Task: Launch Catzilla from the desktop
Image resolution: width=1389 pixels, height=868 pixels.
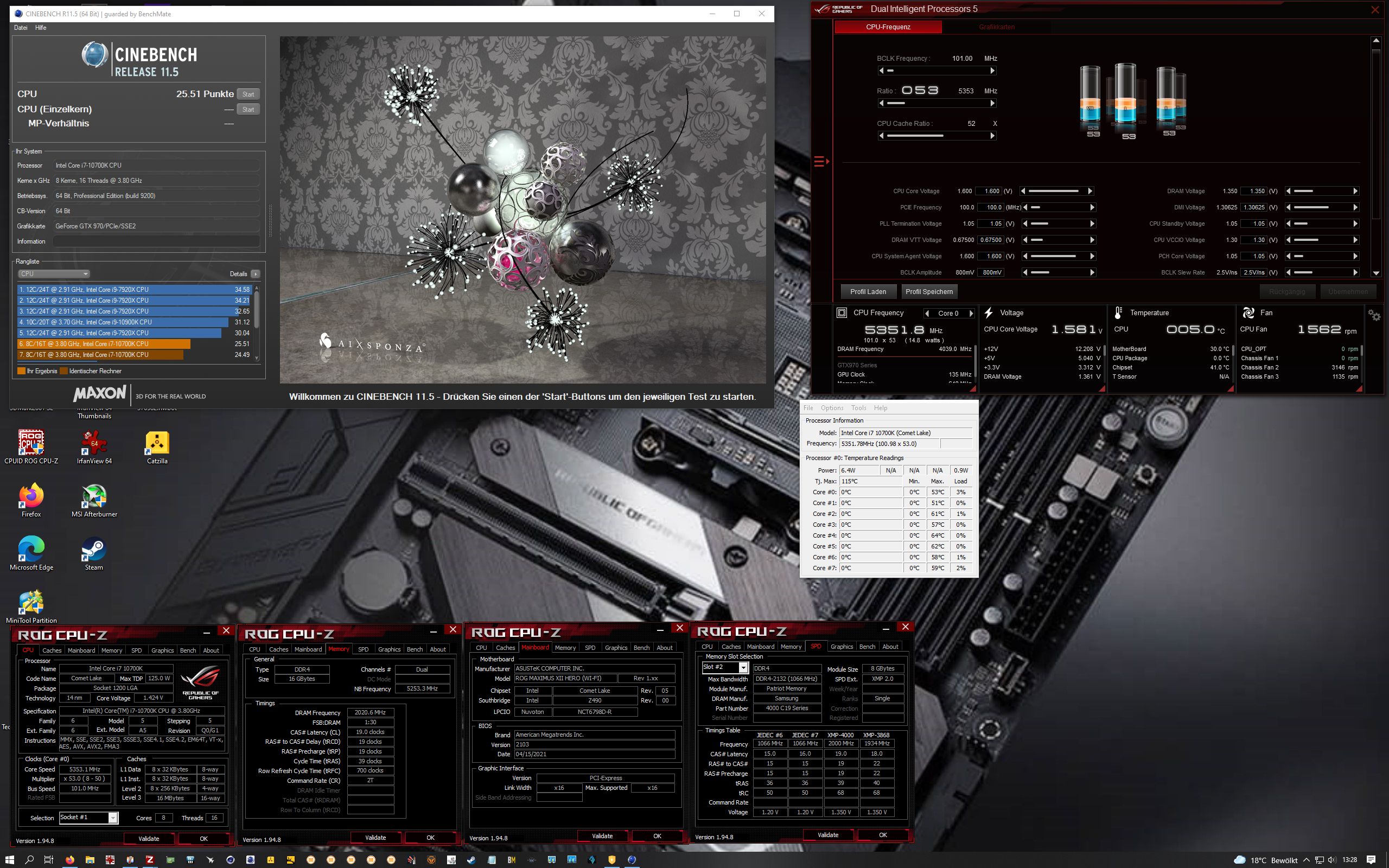Action: tap(157, 446)
